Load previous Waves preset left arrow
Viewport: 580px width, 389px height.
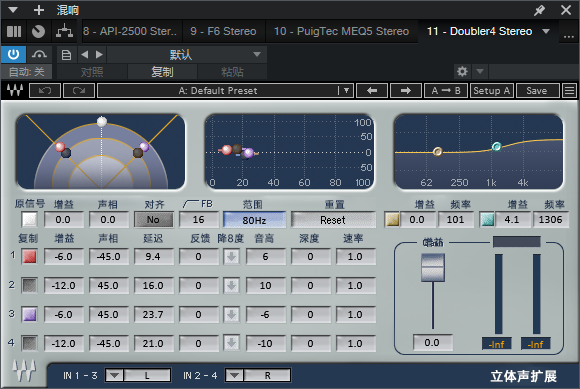coord(372,91)
